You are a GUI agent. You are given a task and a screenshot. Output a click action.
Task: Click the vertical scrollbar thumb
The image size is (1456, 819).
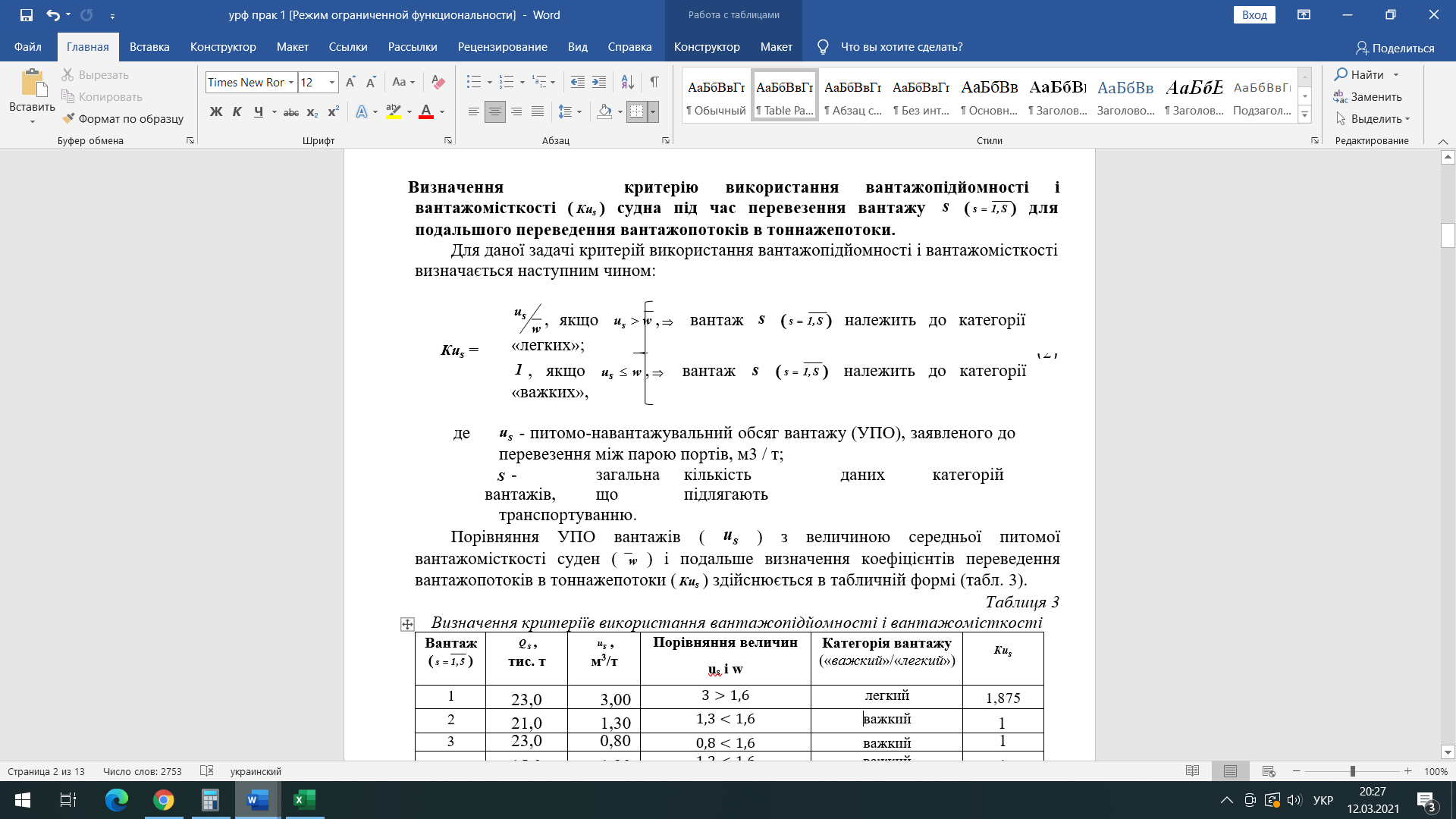tap(1448, 235)
